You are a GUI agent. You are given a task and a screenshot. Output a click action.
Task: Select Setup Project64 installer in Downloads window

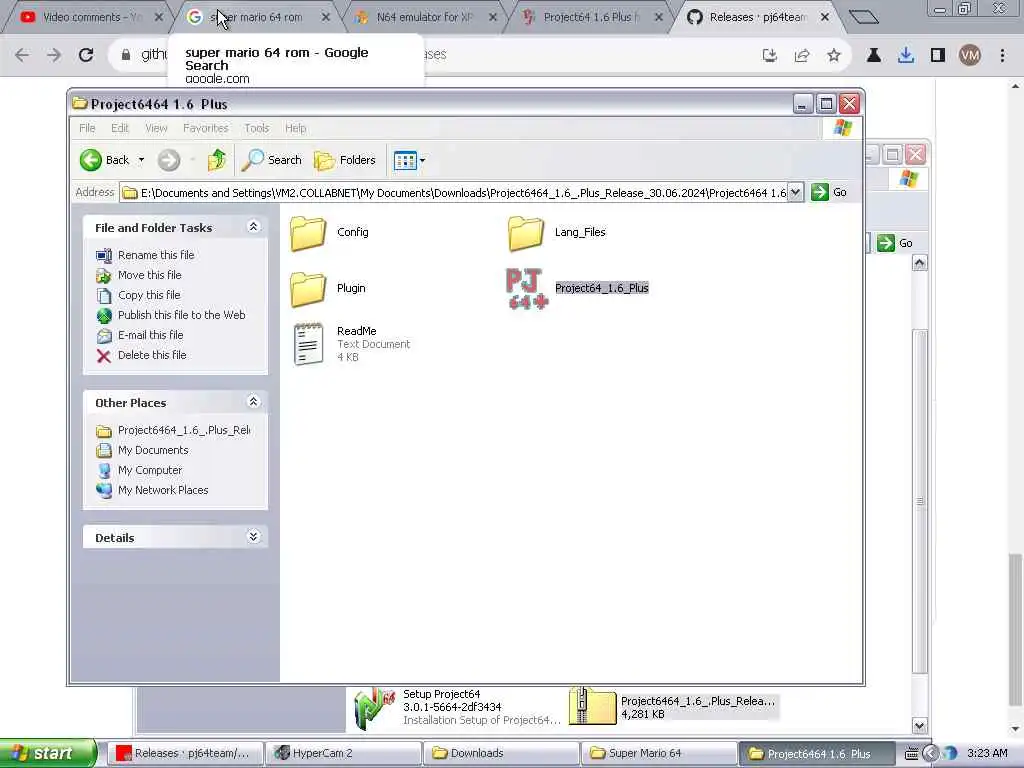point(457,707)
